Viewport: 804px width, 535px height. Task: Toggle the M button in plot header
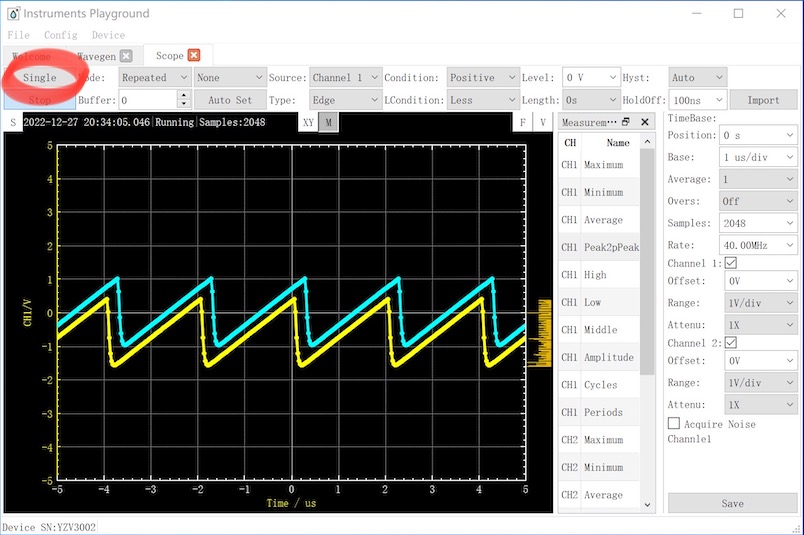328,122
